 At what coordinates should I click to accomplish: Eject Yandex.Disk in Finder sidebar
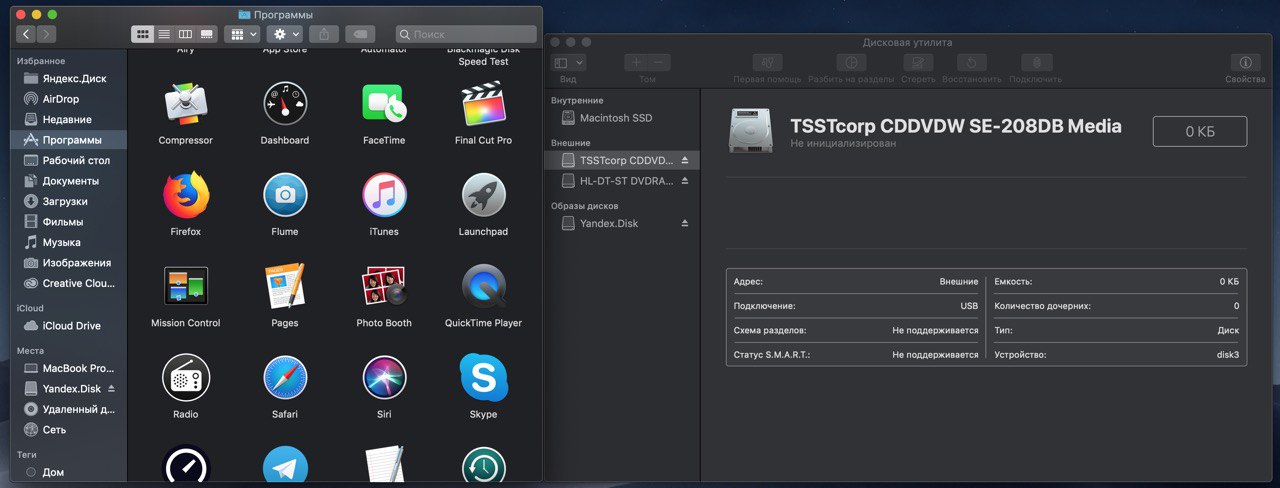(x=112, y=388)
